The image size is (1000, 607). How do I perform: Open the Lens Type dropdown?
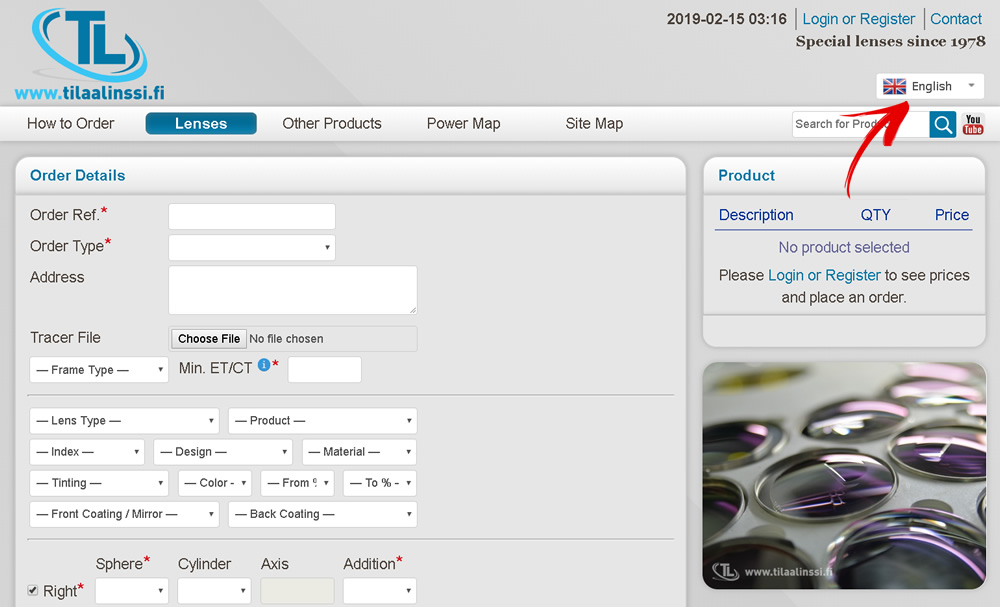[124, 421]
